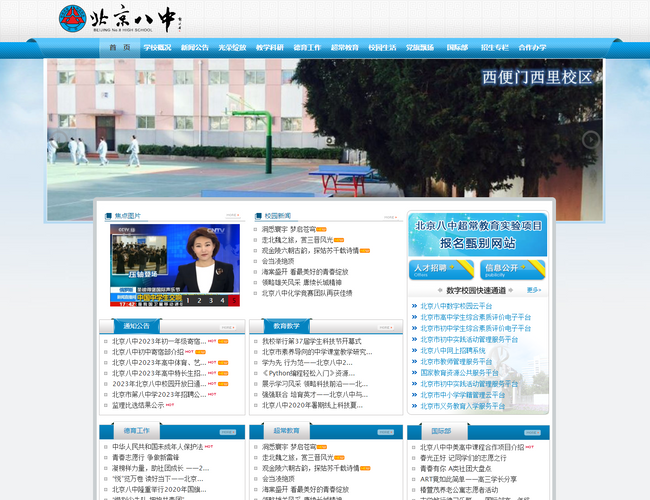Select focus picture slide number 2
The width and height of the screenshot is (650, 500).
pyautogui.click(x=199, y=301)
